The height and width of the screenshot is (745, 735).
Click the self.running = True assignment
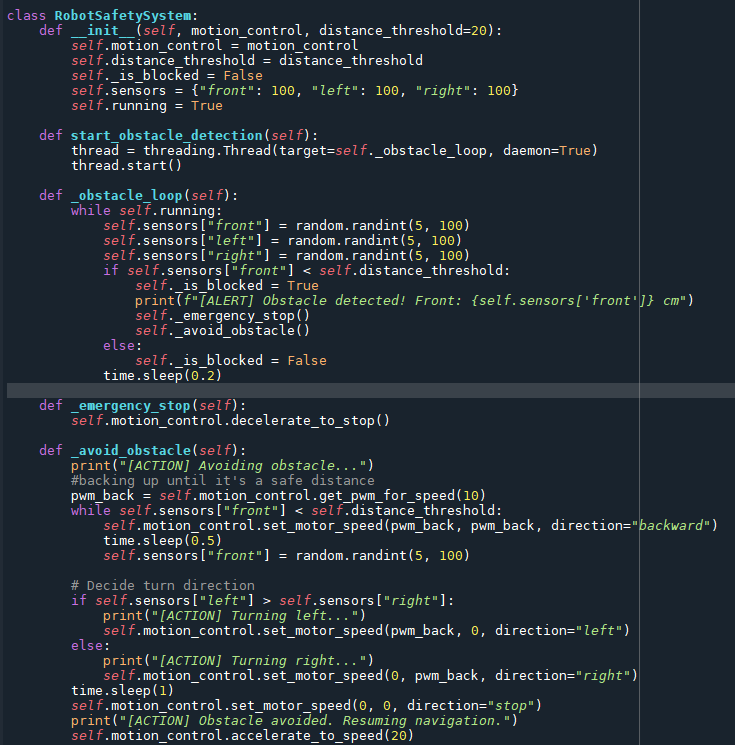[x=147, y=105]
